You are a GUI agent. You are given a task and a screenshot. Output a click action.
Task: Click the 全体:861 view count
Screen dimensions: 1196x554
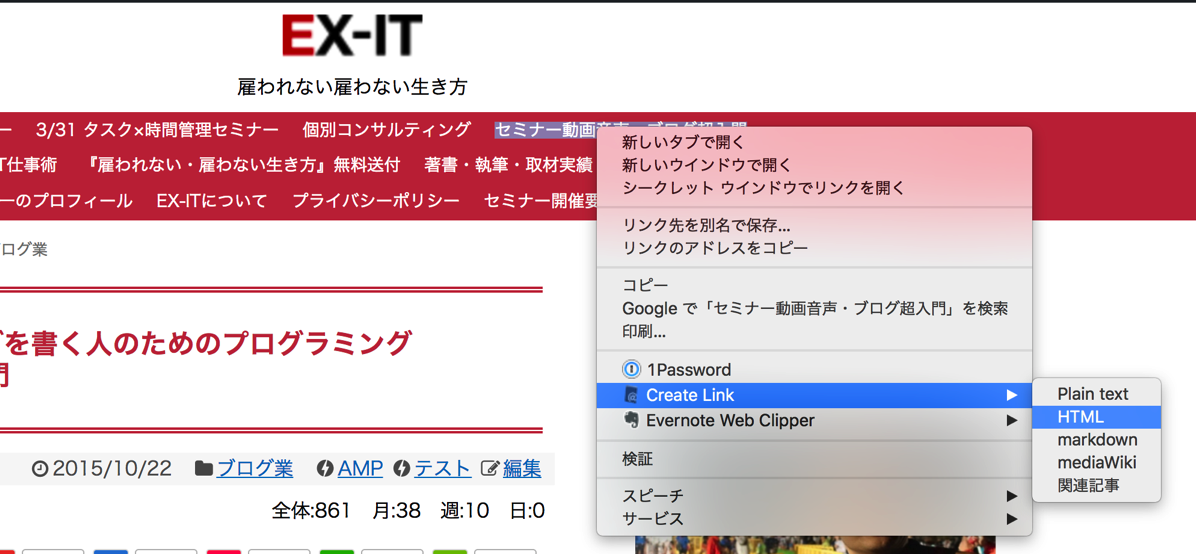tap(310, 511)
